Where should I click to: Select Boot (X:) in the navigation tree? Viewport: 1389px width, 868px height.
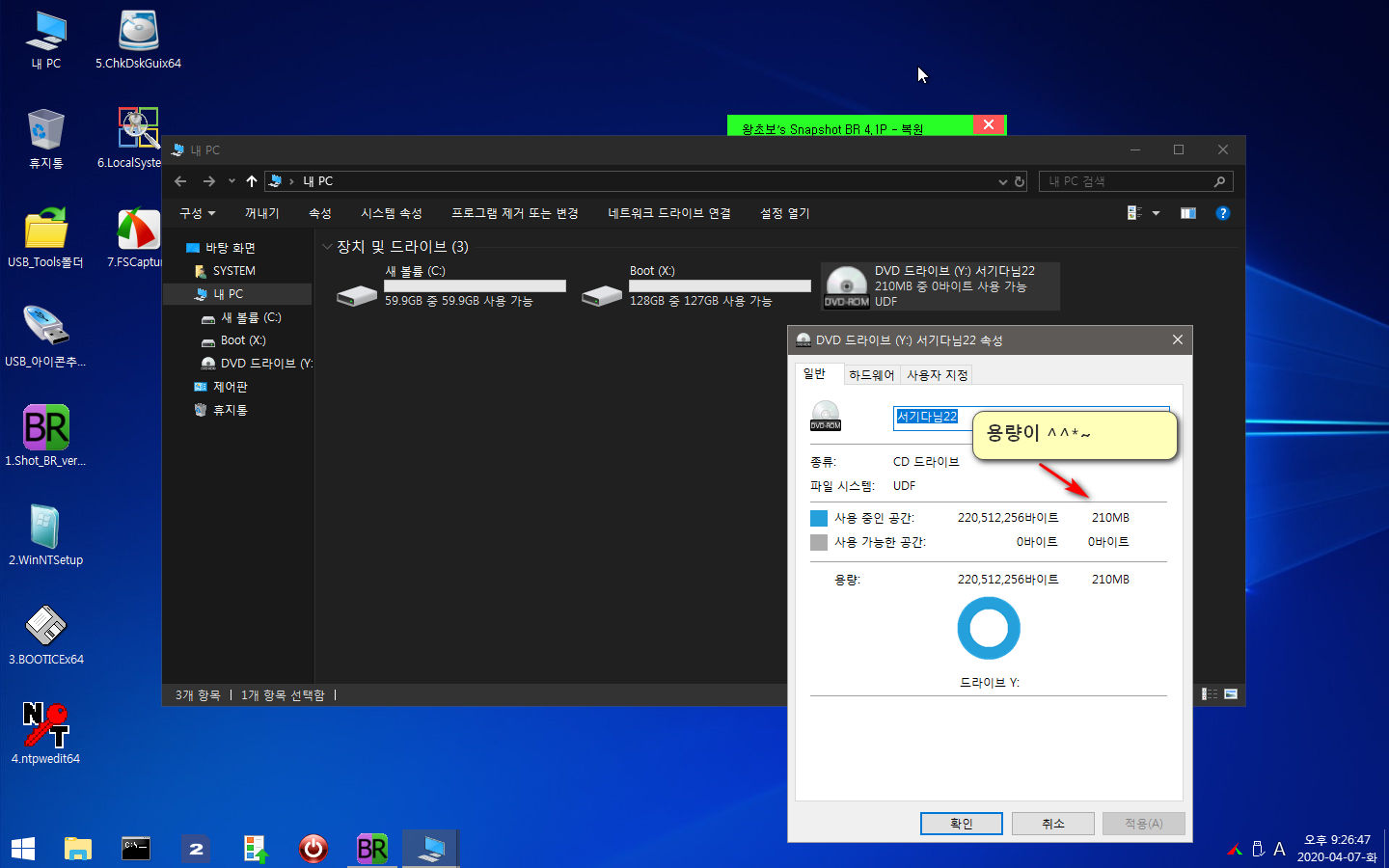[x=242, y=340]
